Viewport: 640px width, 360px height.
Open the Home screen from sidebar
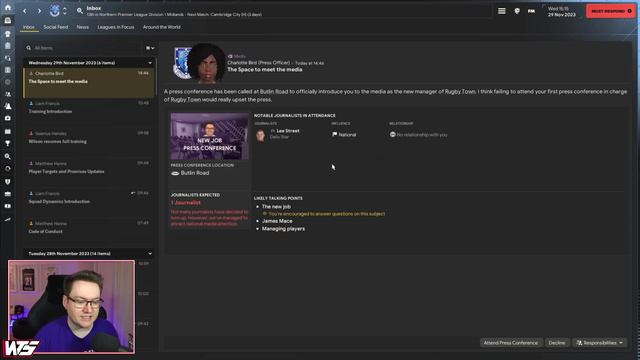click(8, 7)
